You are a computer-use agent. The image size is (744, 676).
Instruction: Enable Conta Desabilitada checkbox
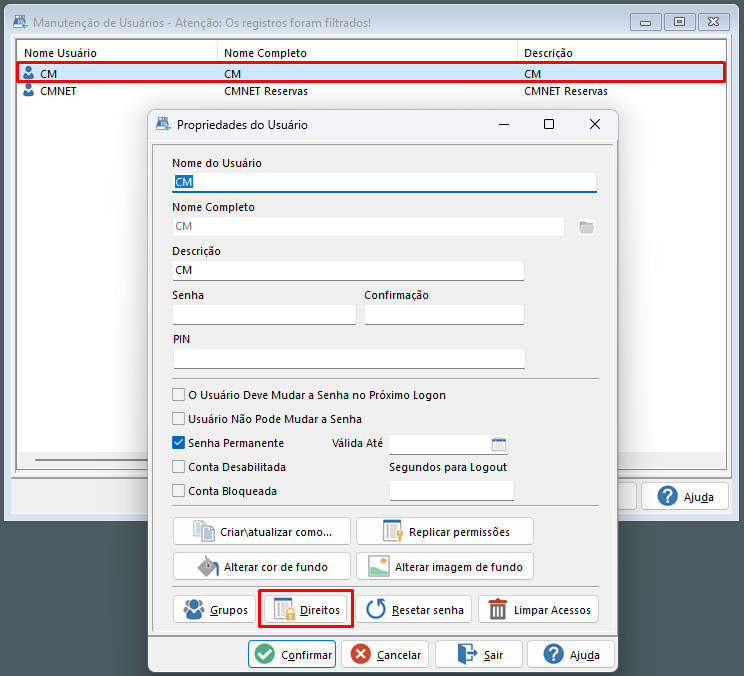click(x=178, y=467)
